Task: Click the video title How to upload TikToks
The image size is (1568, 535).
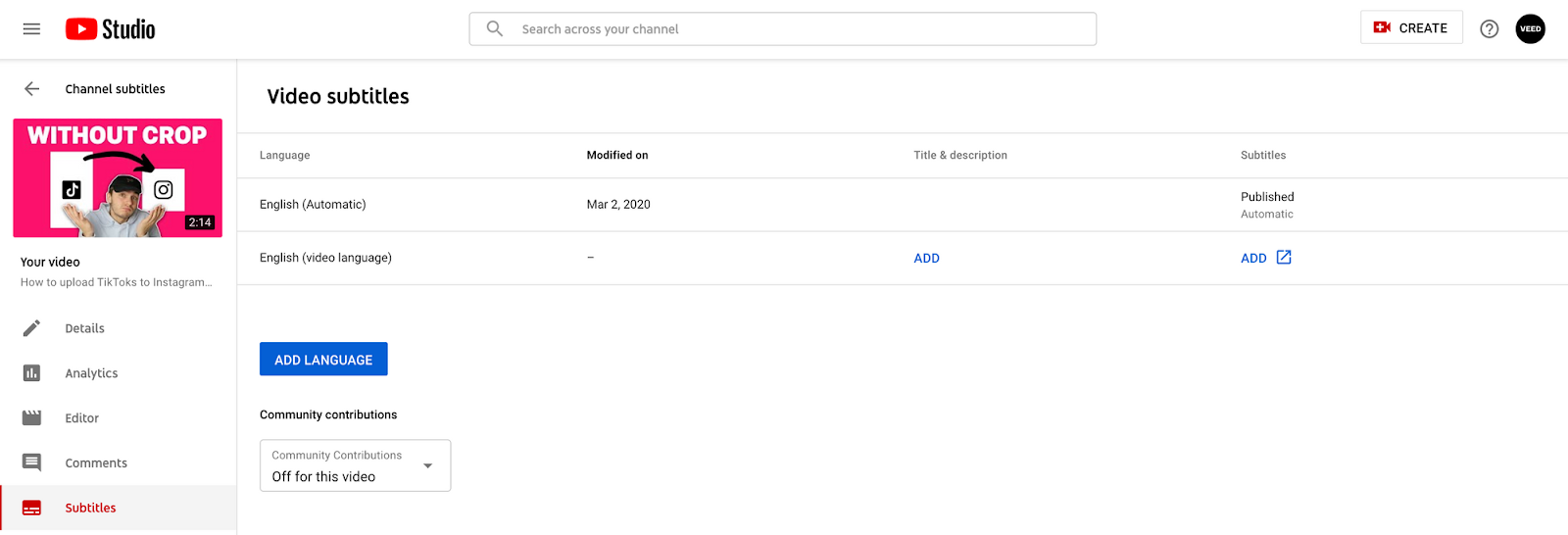Action: click(116, 282)
